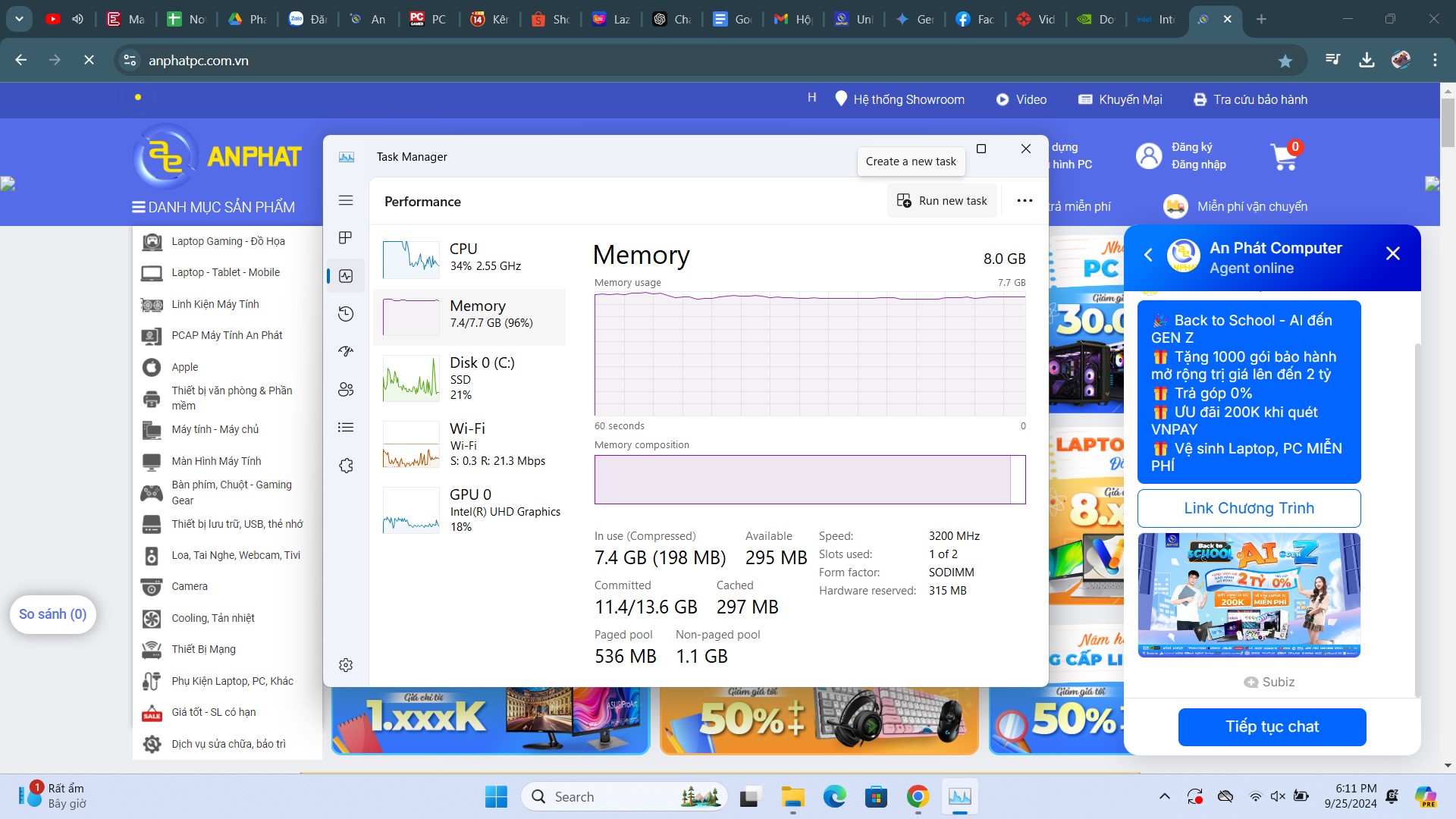Open Chrome three-dot menu
This screenshot has width=1456, height=819.
(x=1435, y=60)
